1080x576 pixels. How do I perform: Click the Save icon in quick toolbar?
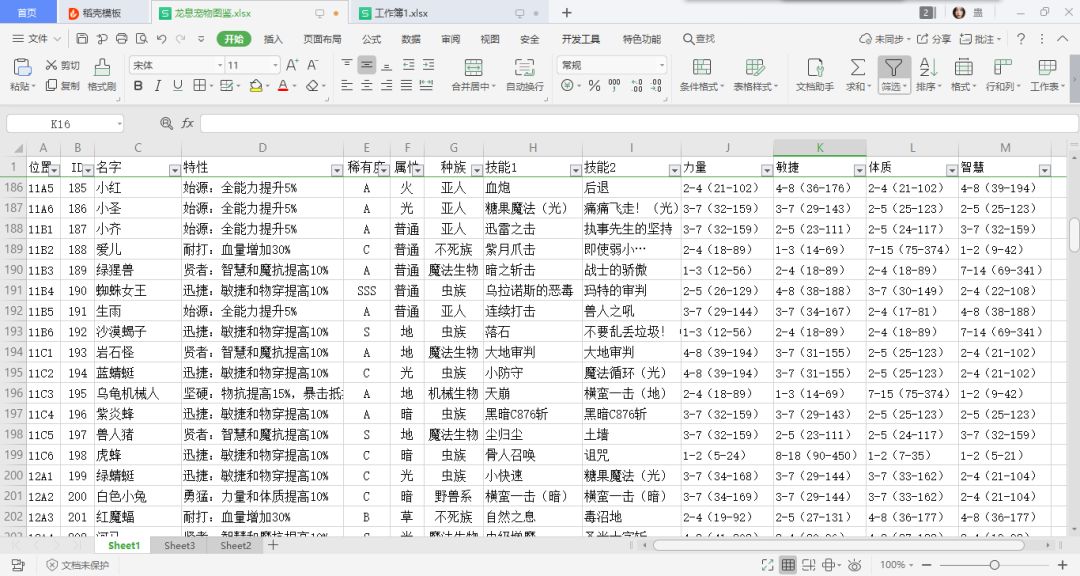pos(82,39)
